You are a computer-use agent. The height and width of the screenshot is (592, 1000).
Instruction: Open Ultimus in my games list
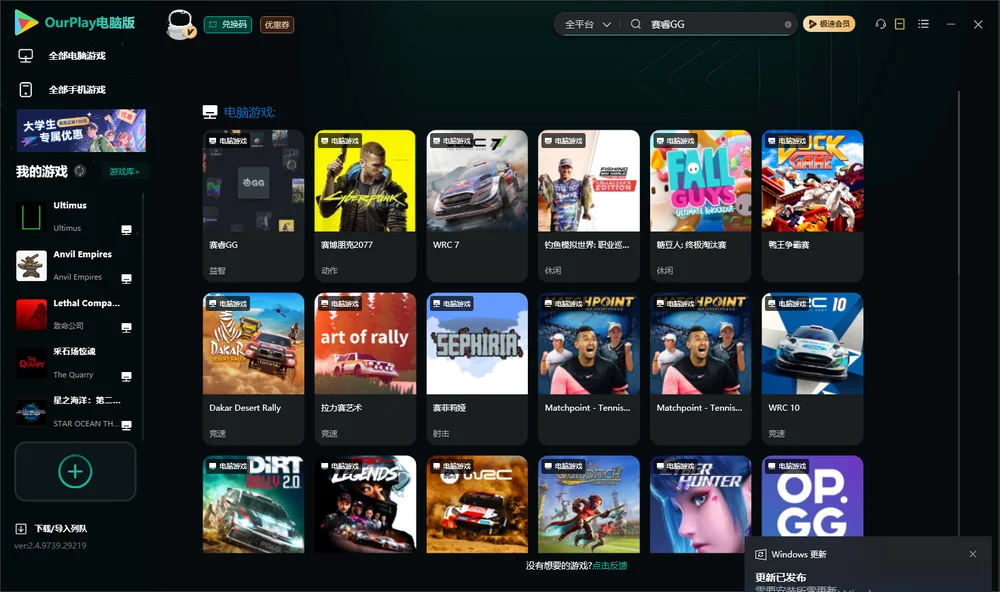pos(75,217)
